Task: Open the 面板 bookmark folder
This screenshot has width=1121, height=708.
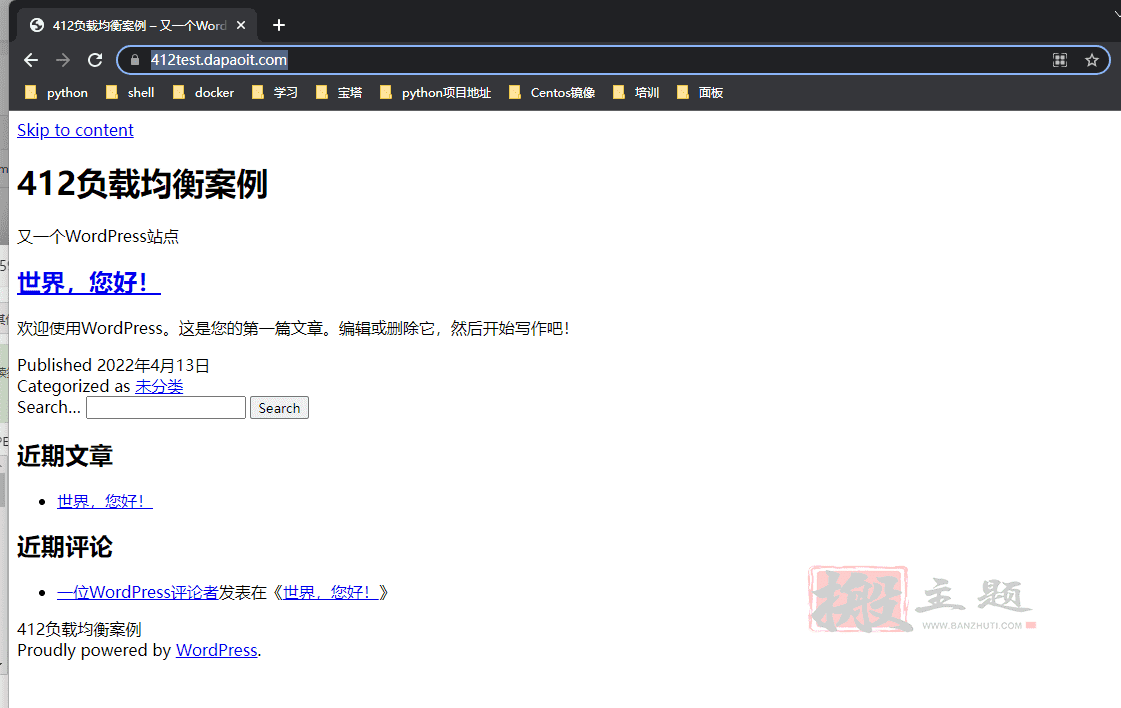Action: [700, 93]
